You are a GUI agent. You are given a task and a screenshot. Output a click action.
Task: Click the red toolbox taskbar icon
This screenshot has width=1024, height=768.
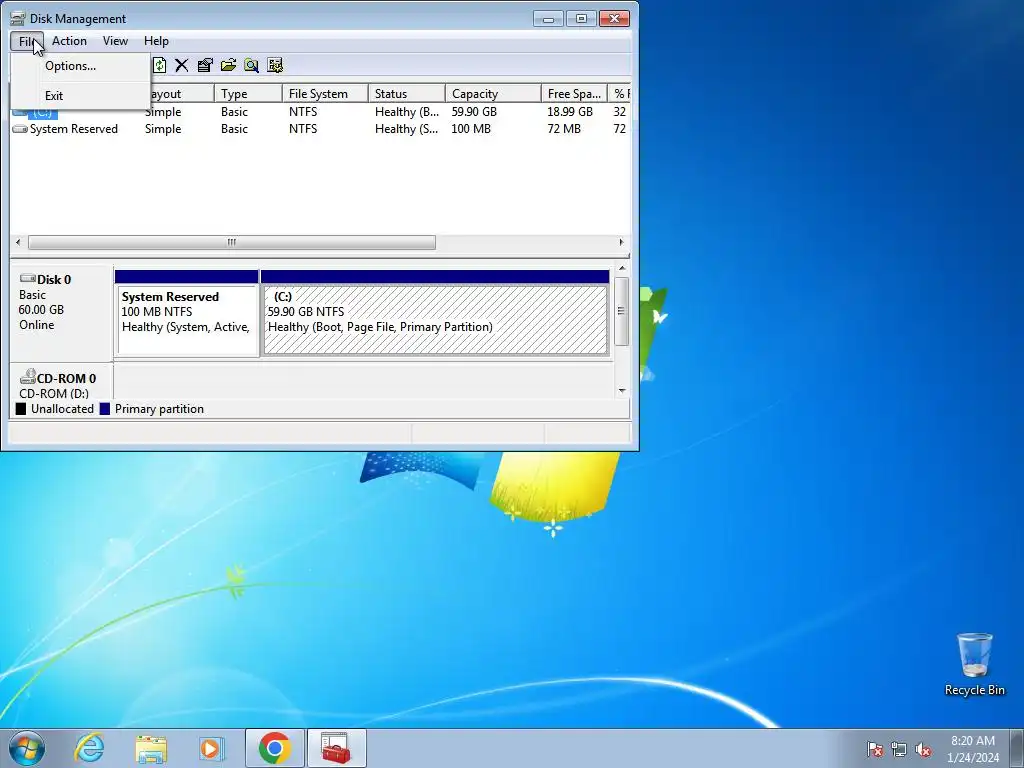coord(336,748)
